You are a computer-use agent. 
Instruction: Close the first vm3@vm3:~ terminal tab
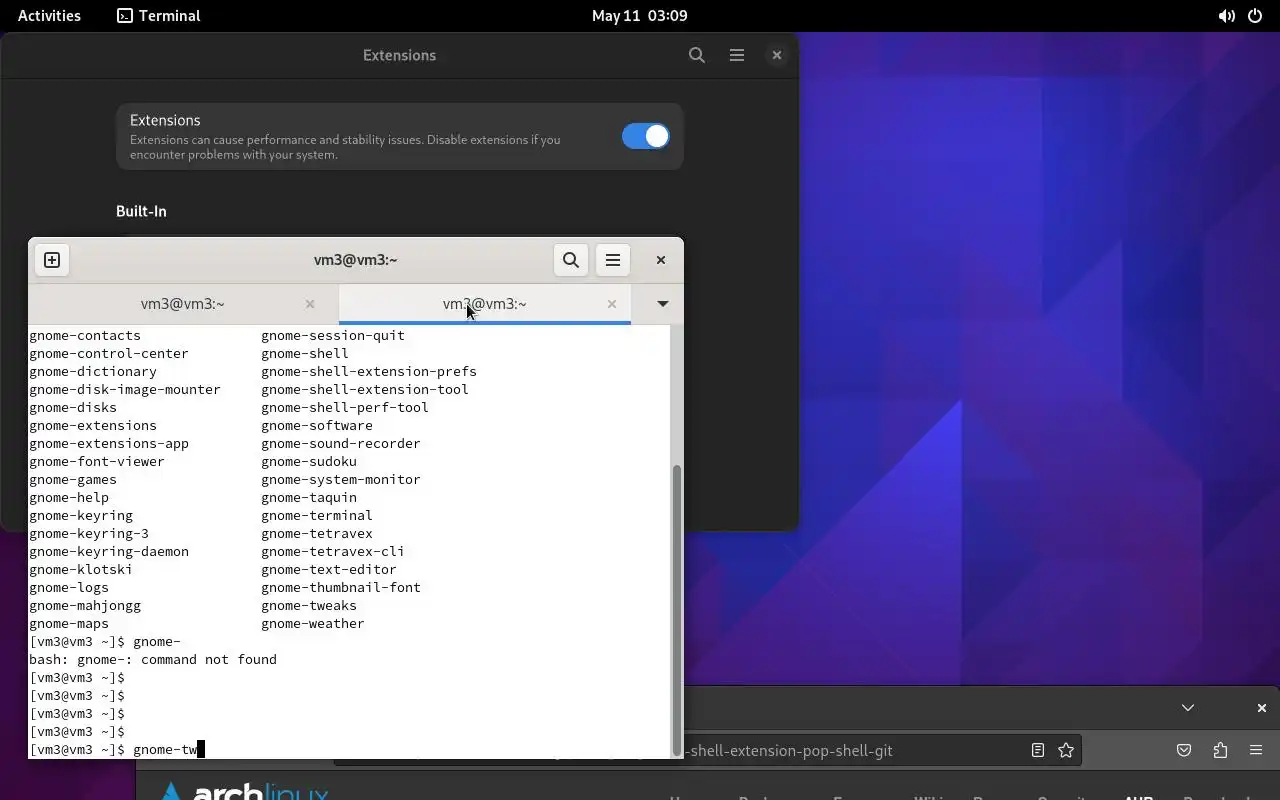pos(310,304)
